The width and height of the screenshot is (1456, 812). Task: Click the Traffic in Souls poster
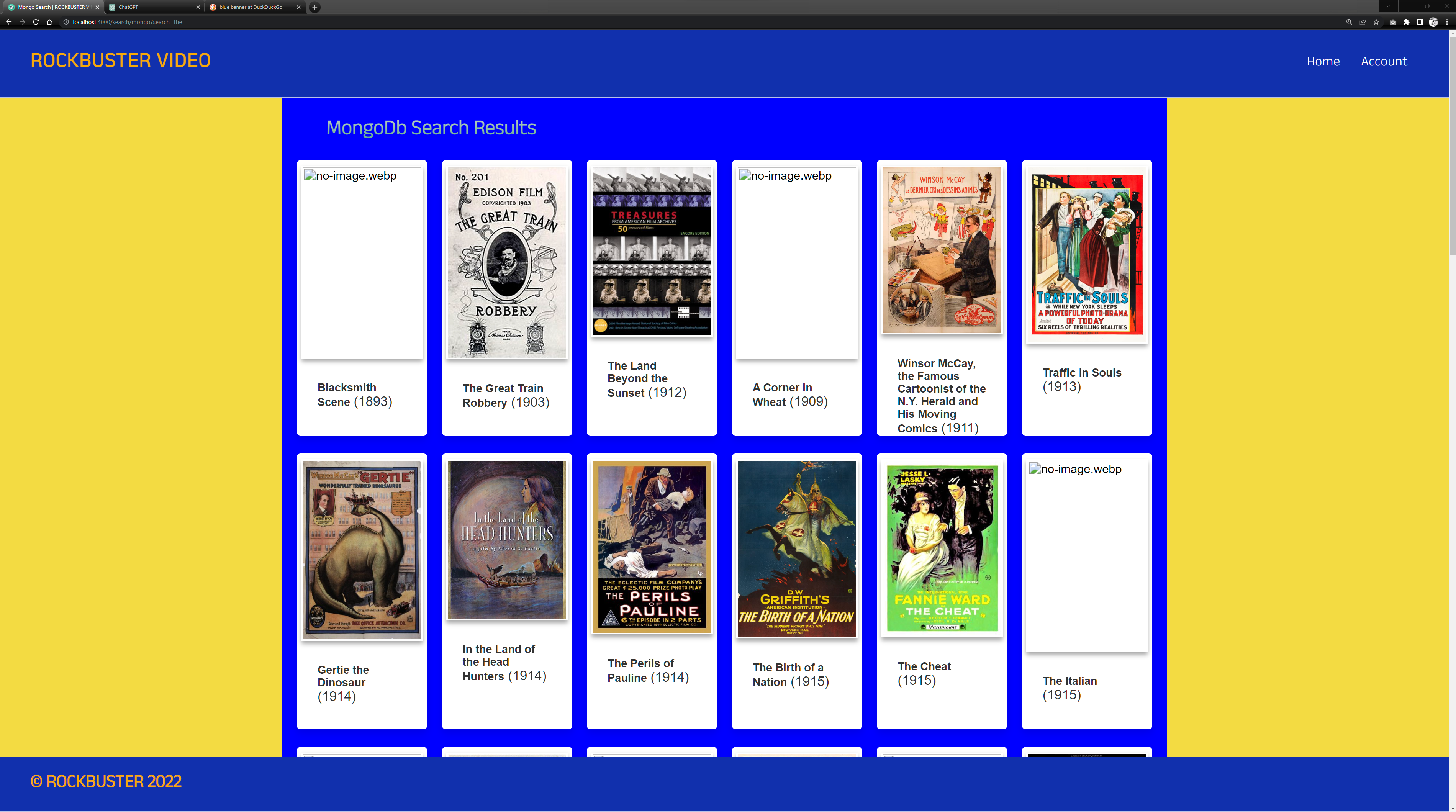(1086, 255)
